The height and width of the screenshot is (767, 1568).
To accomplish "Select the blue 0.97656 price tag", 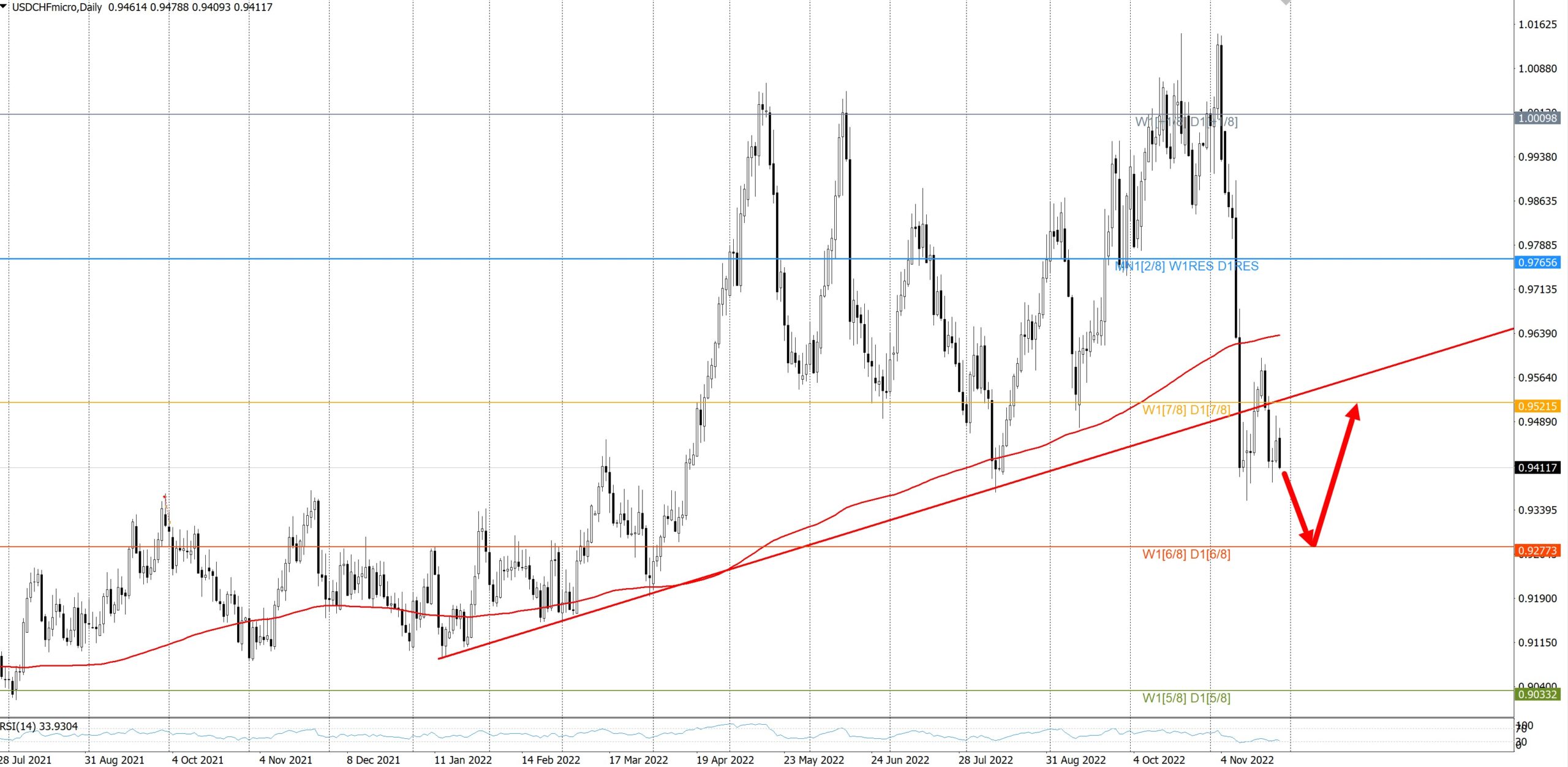I will pos(1537,263).
